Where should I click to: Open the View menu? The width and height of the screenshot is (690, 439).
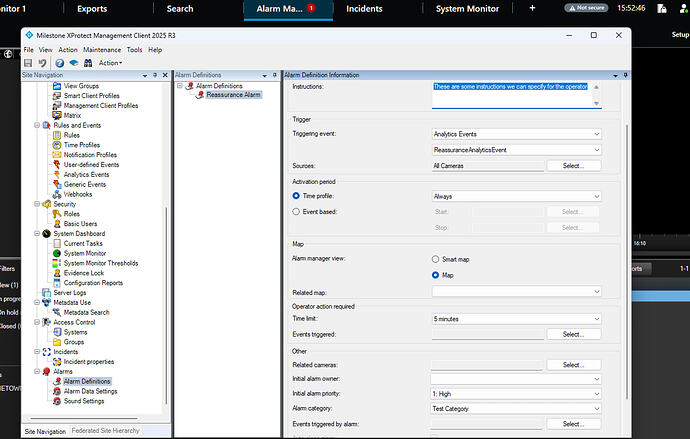45,50
